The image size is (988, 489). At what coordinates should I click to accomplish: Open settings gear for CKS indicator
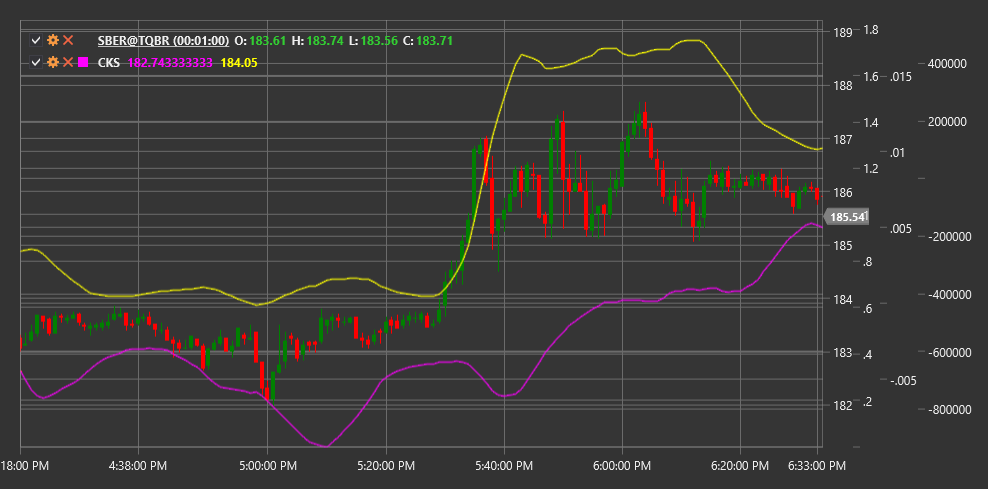click(x=53, y=62)
